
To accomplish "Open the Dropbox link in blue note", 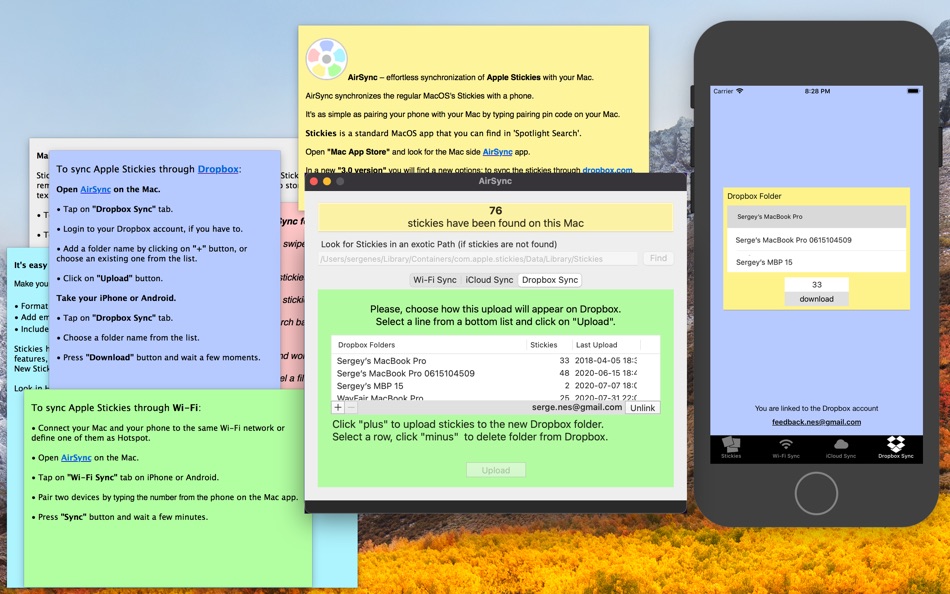I will click(x=218, y=169).
